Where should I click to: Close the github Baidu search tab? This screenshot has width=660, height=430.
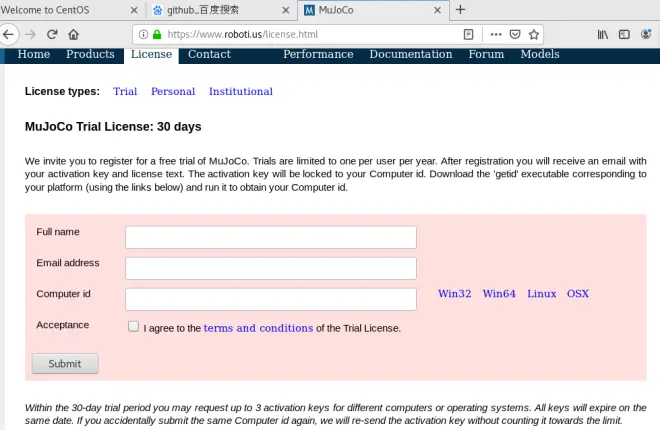tap(286, 10)
